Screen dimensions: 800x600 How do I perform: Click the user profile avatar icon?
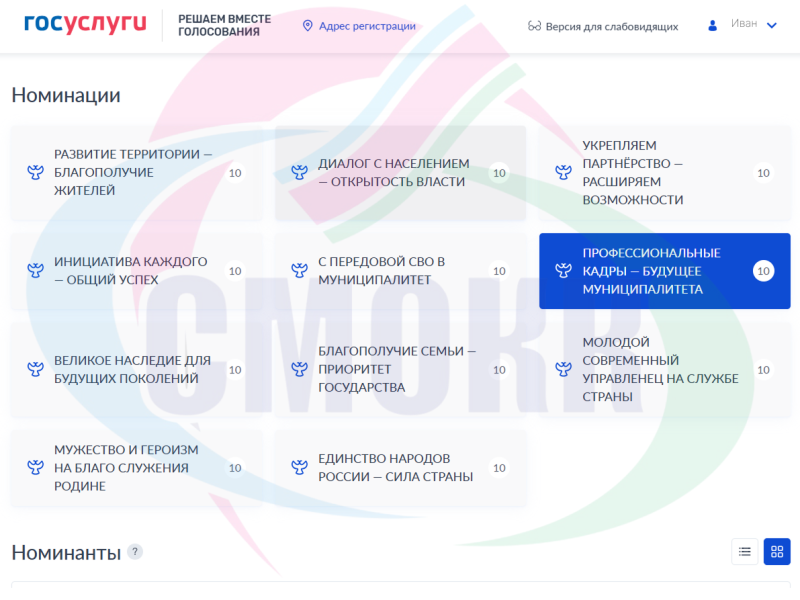pos(713,25)
